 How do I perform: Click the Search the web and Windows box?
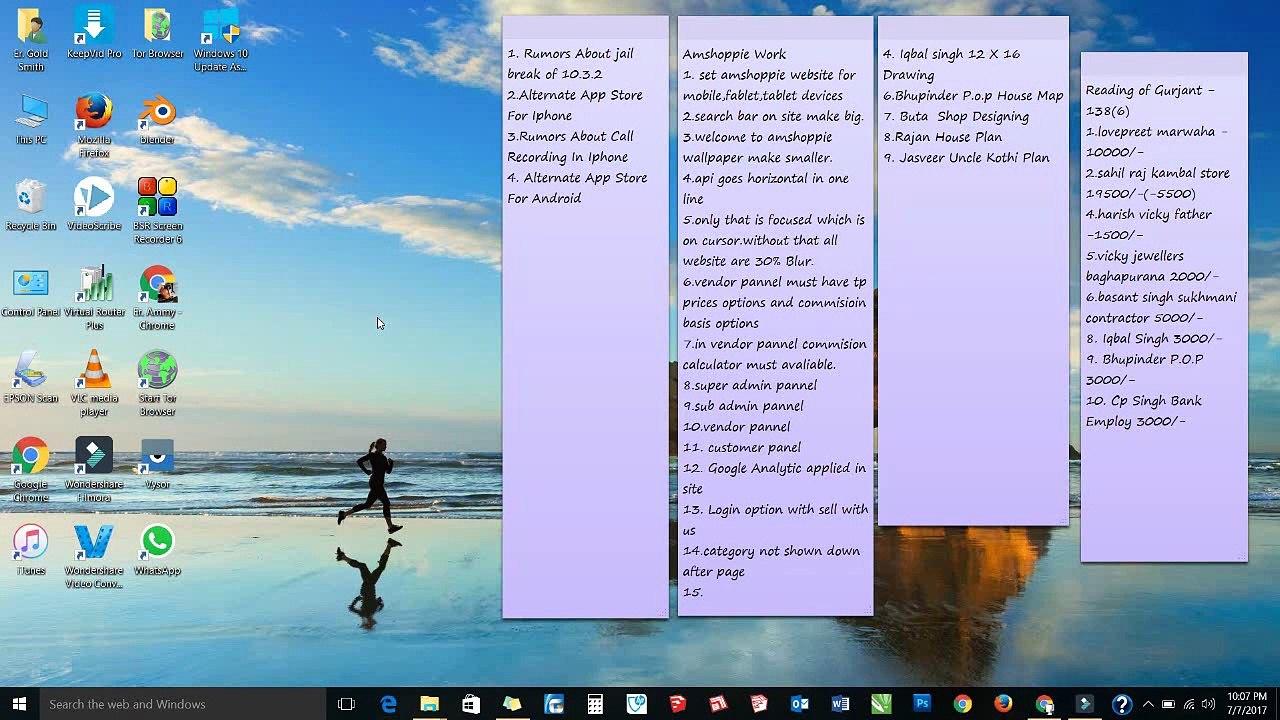[182, 704]
